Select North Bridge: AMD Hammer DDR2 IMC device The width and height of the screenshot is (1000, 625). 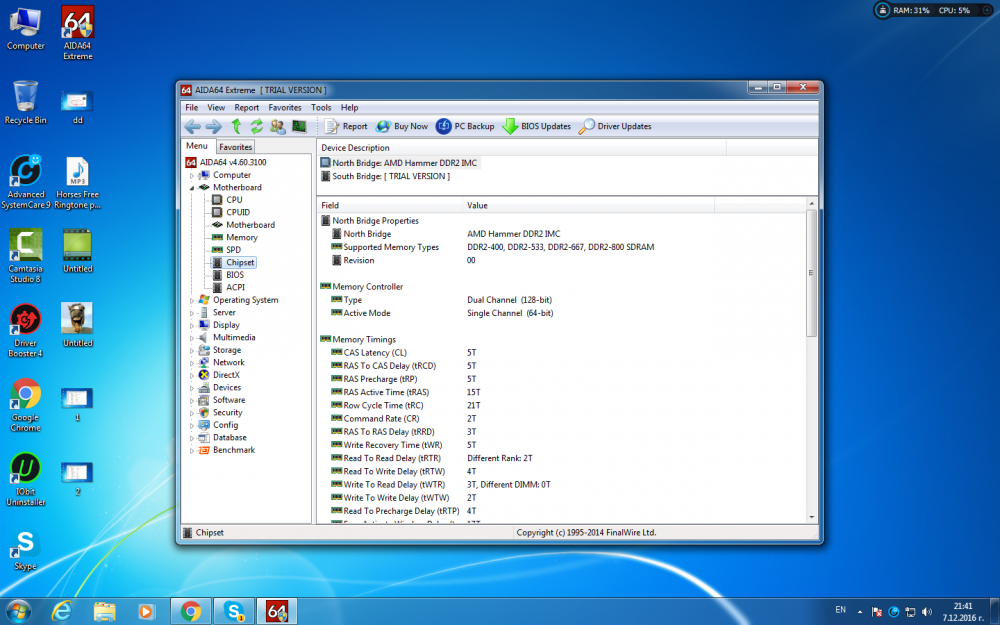(x=404, y=163)
